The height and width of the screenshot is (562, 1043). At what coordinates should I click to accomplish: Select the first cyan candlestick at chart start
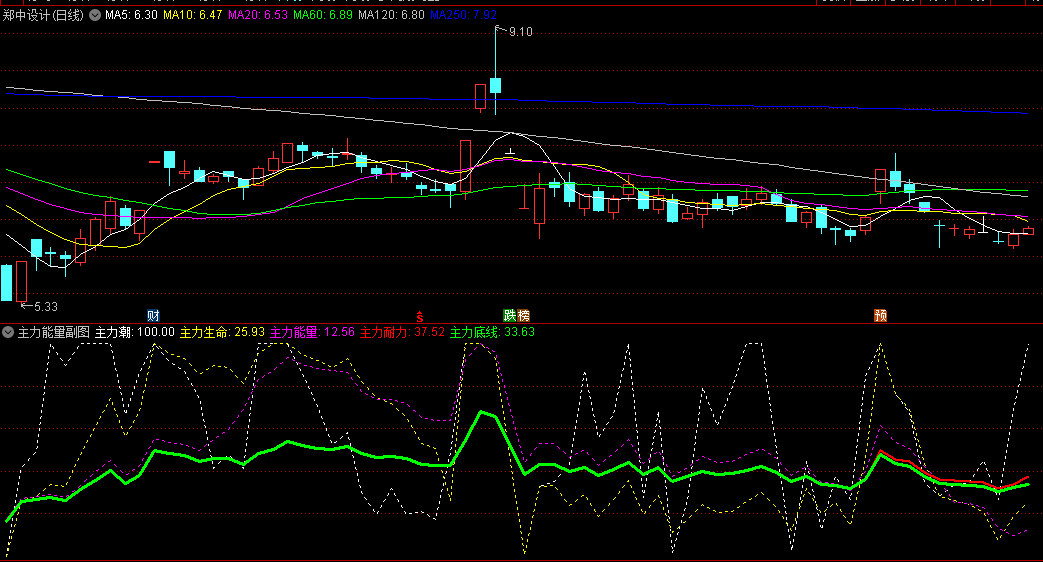pyautogui.click(x=7, y=283)
